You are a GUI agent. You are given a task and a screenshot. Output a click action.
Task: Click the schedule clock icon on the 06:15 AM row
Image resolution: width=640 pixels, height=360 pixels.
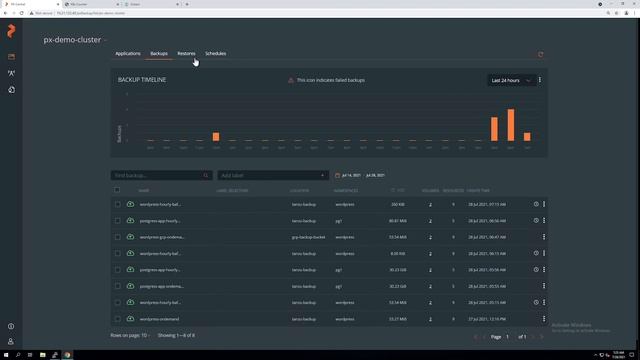[536, 253]
